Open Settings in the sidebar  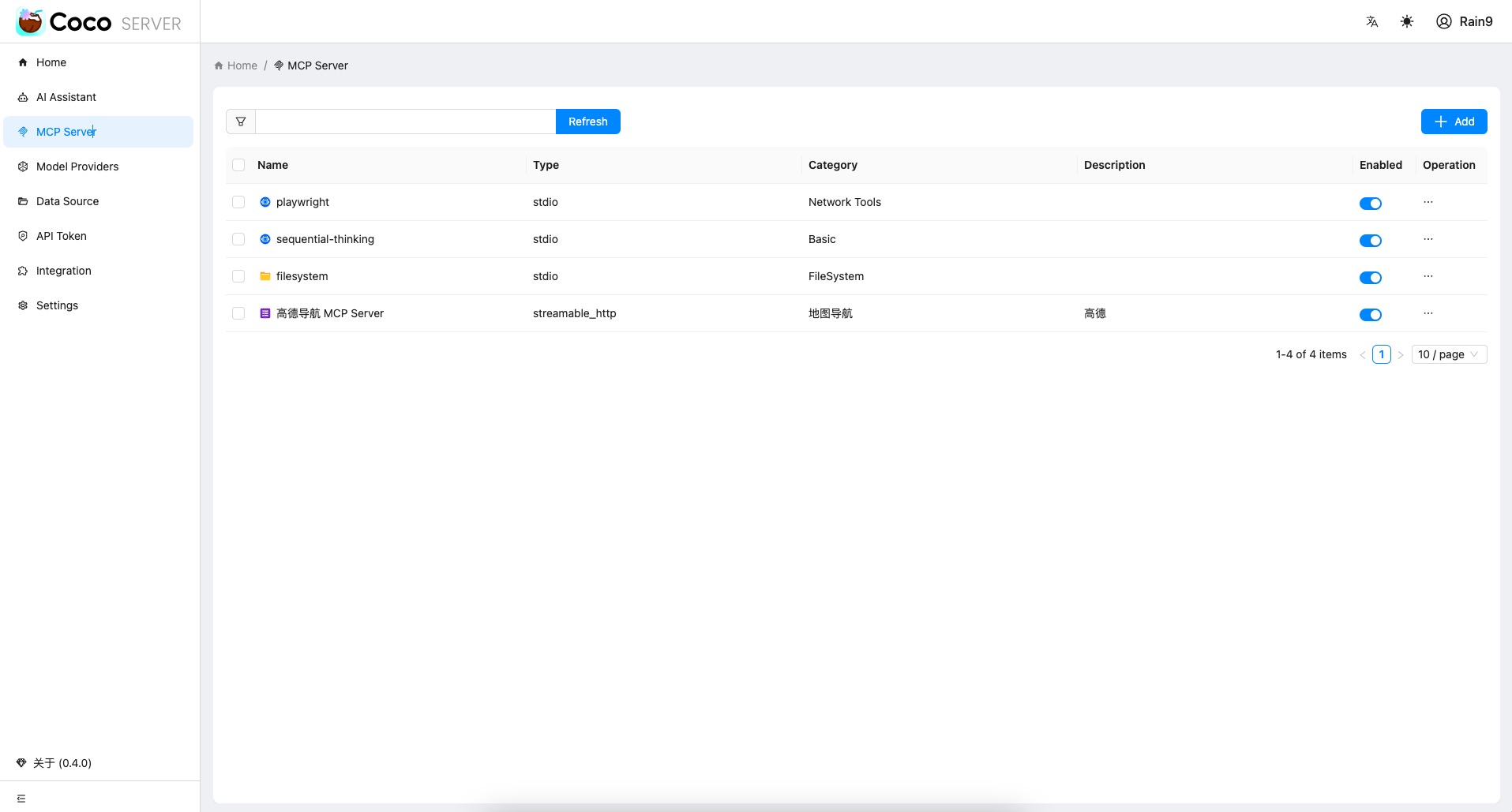tap(99, 305)
